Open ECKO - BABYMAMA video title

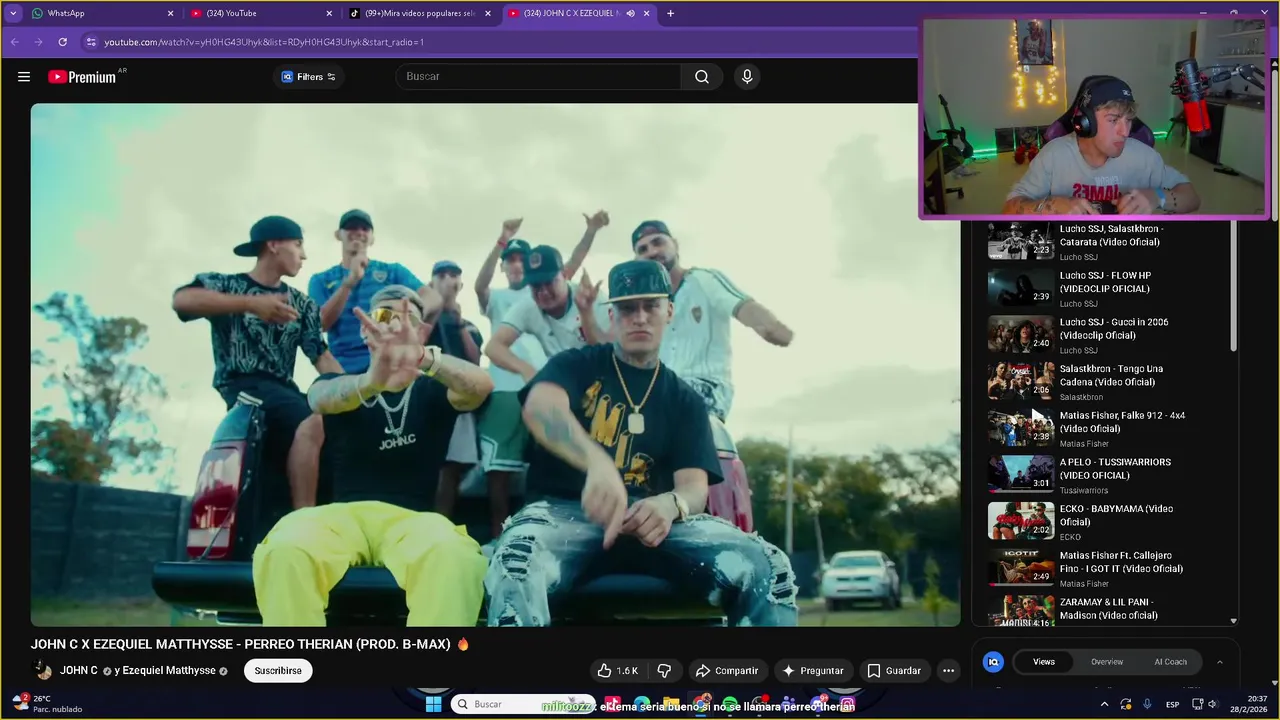1116,515
